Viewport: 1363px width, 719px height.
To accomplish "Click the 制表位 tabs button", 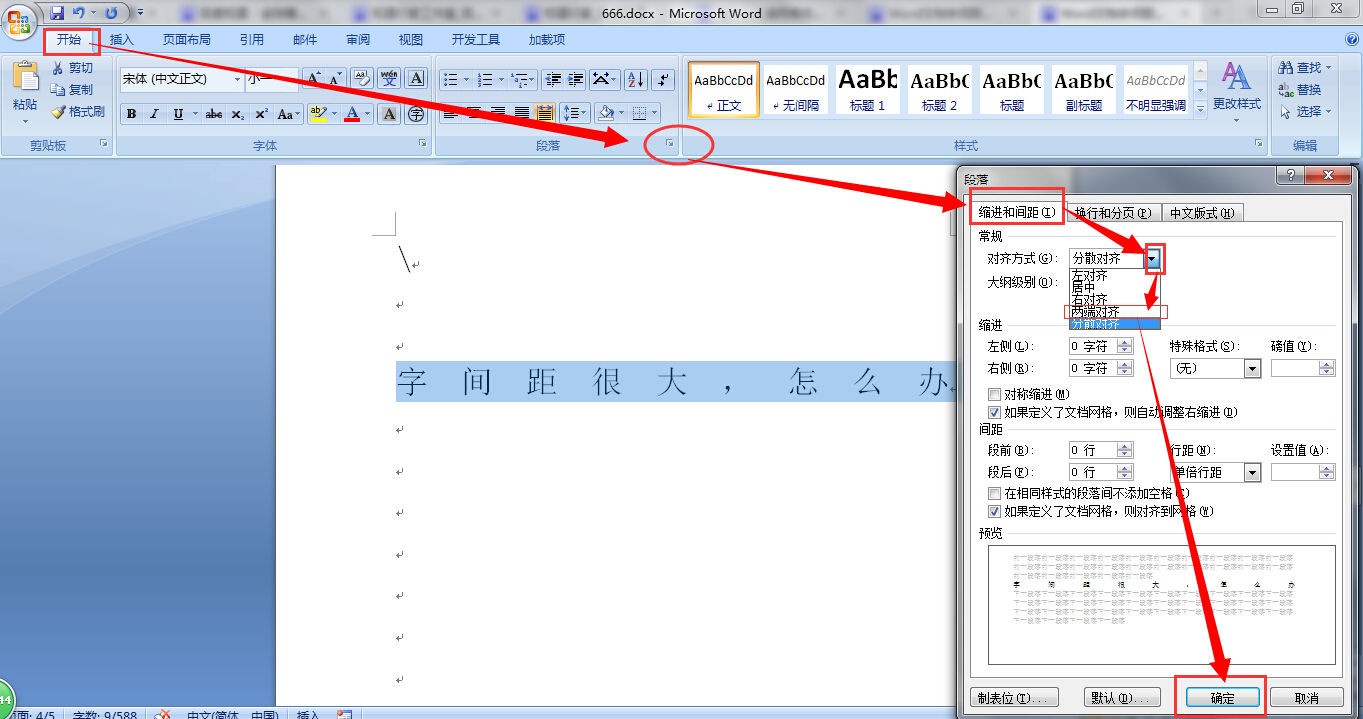I will coord(1016,698).
